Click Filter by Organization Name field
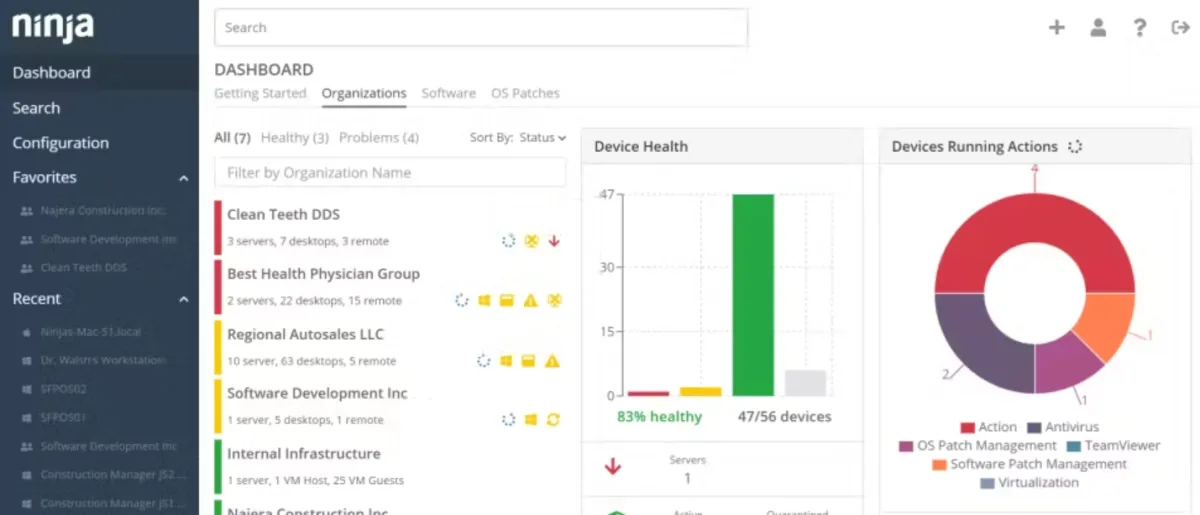1200x515 pixels. 390,173
